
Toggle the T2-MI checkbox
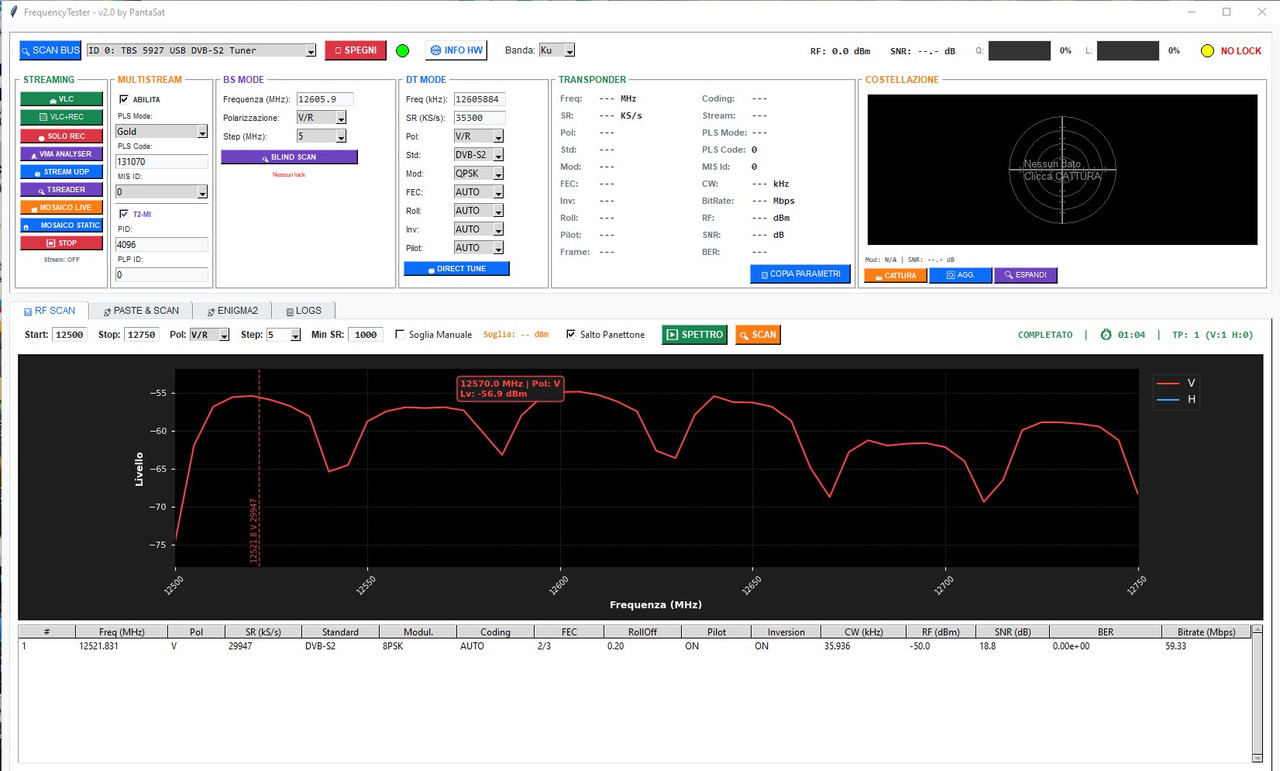tap(124, 214)
